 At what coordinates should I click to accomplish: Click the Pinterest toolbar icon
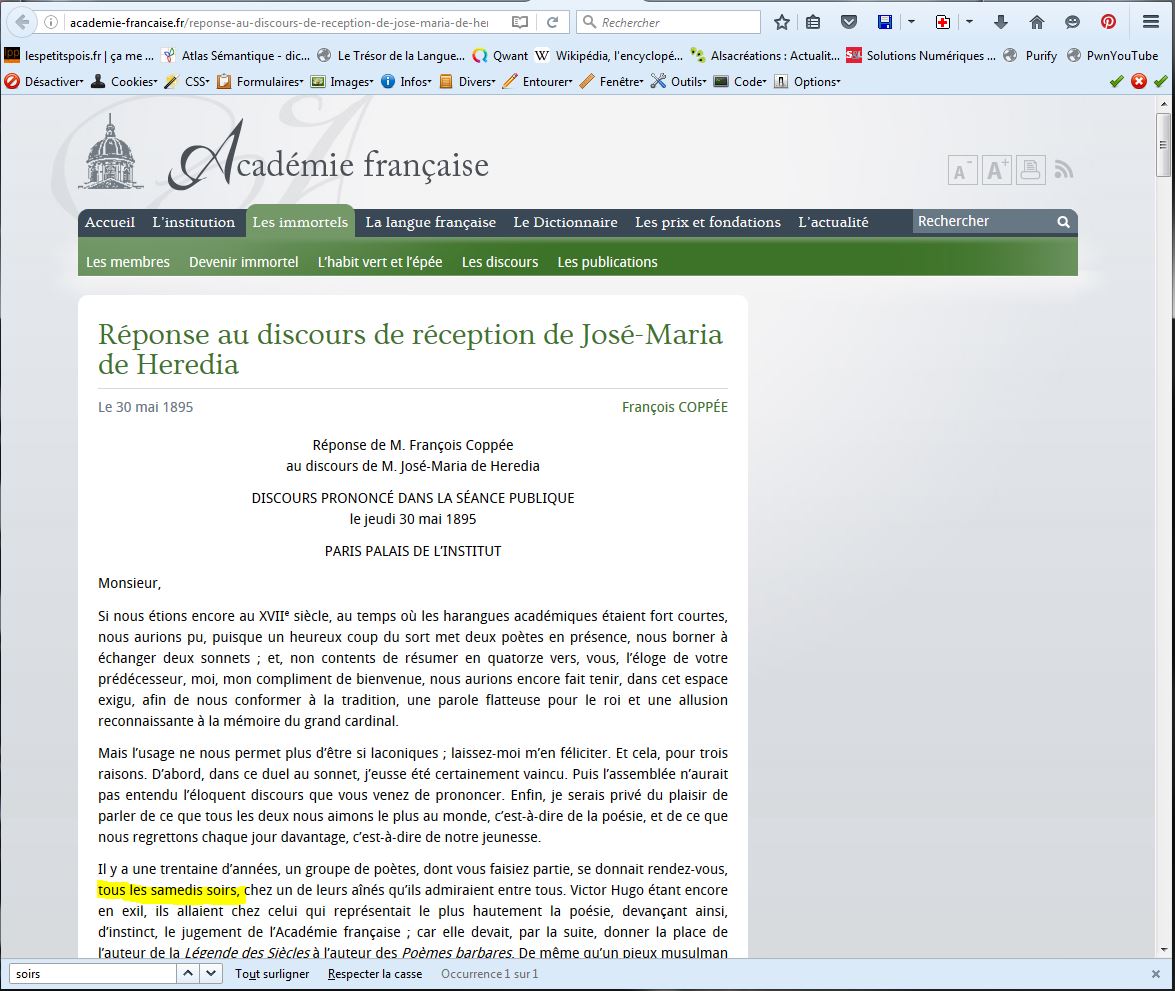1108,22
